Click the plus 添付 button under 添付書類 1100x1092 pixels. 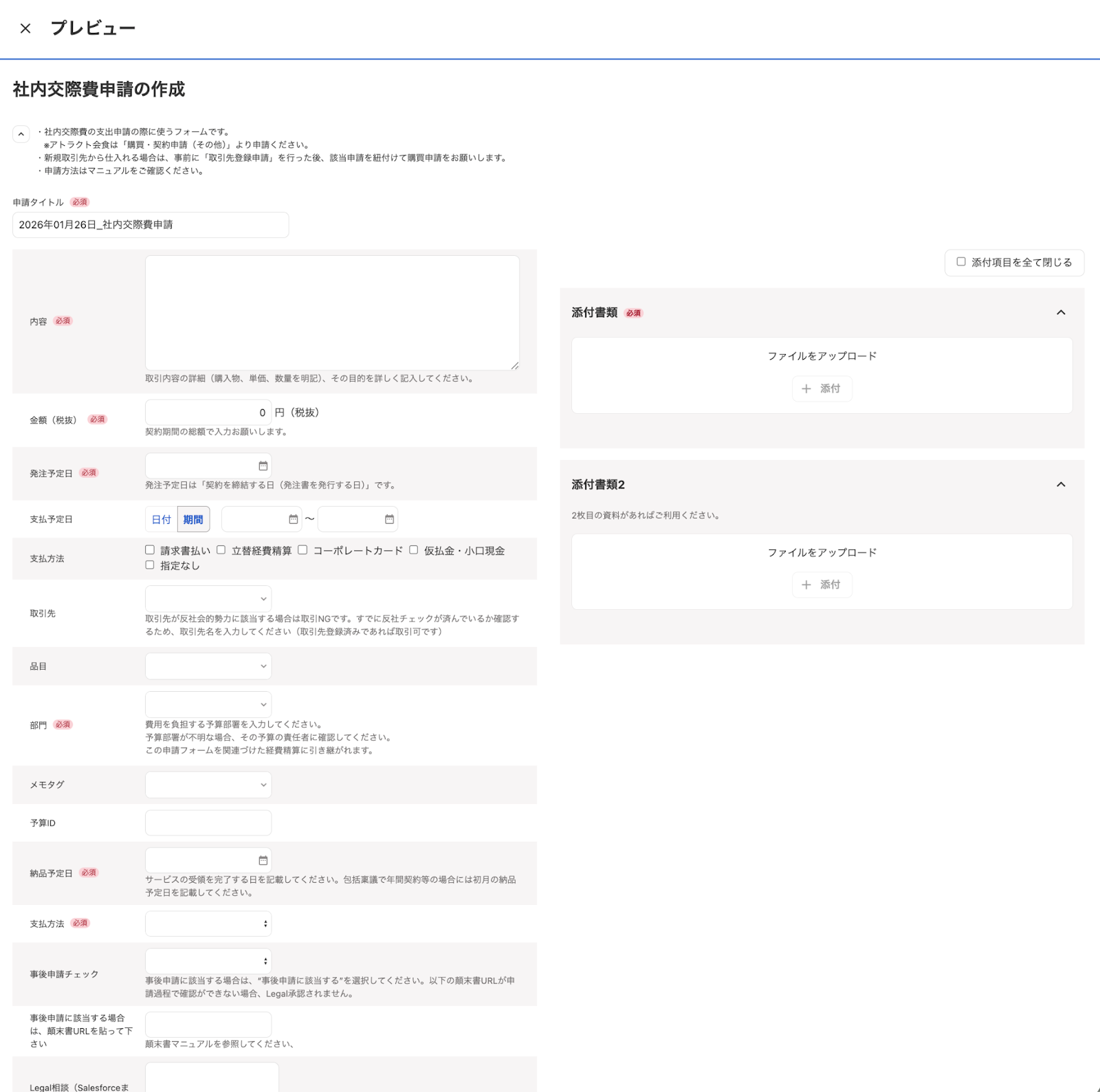coord(822,389)
